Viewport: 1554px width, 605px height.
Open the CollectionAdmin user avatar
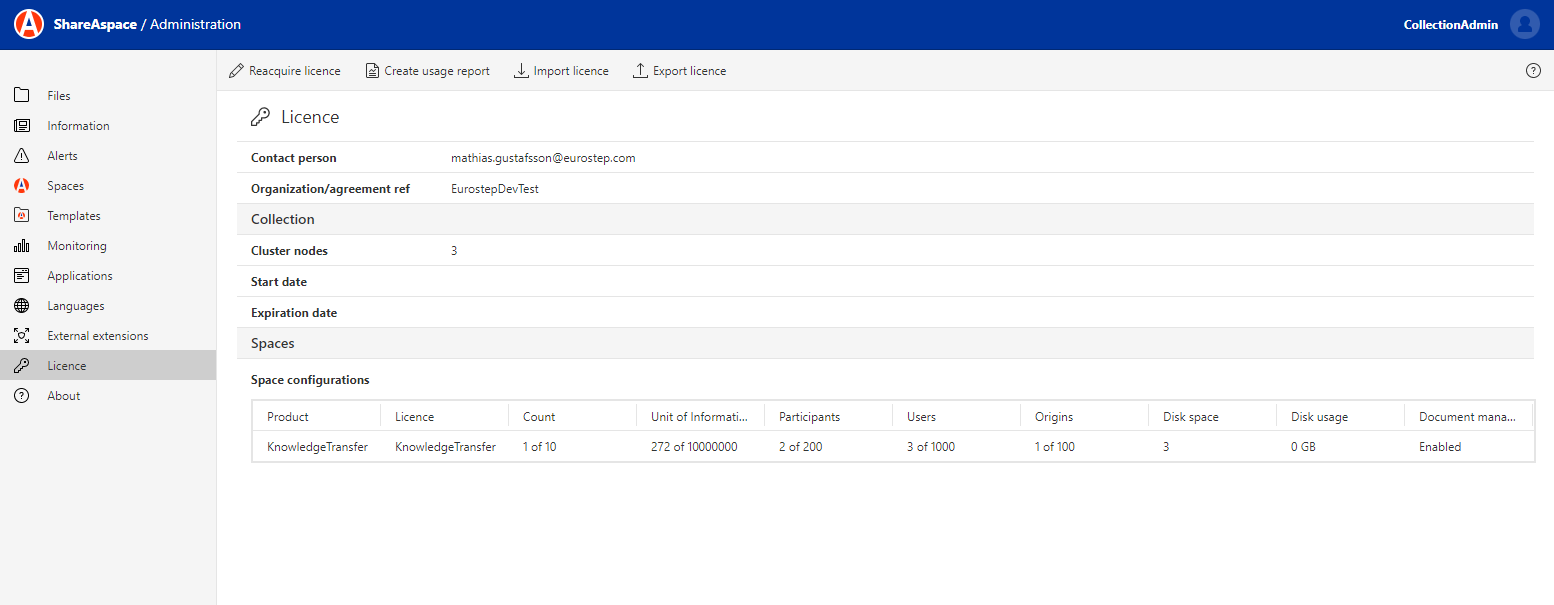click(1524, 25)
